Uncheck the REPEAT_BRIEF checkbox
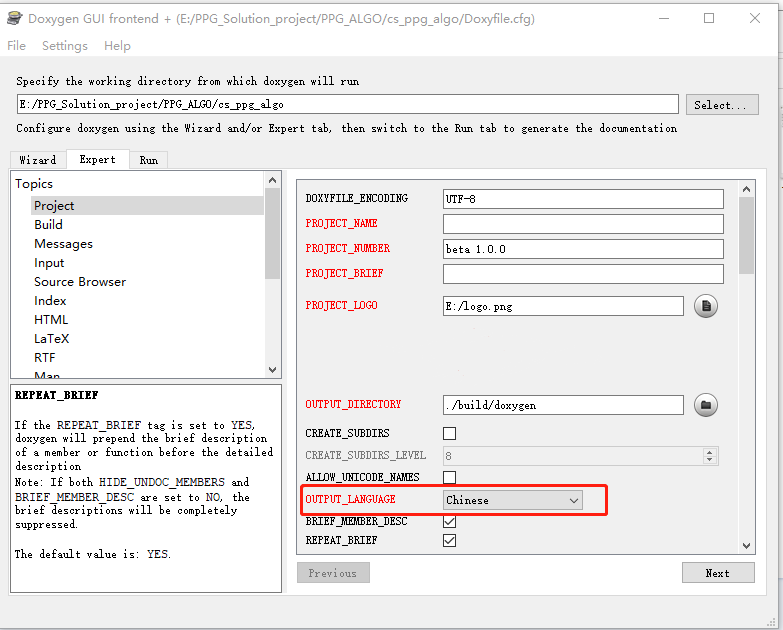The image size is (783, 630). [x=449, y=541]
